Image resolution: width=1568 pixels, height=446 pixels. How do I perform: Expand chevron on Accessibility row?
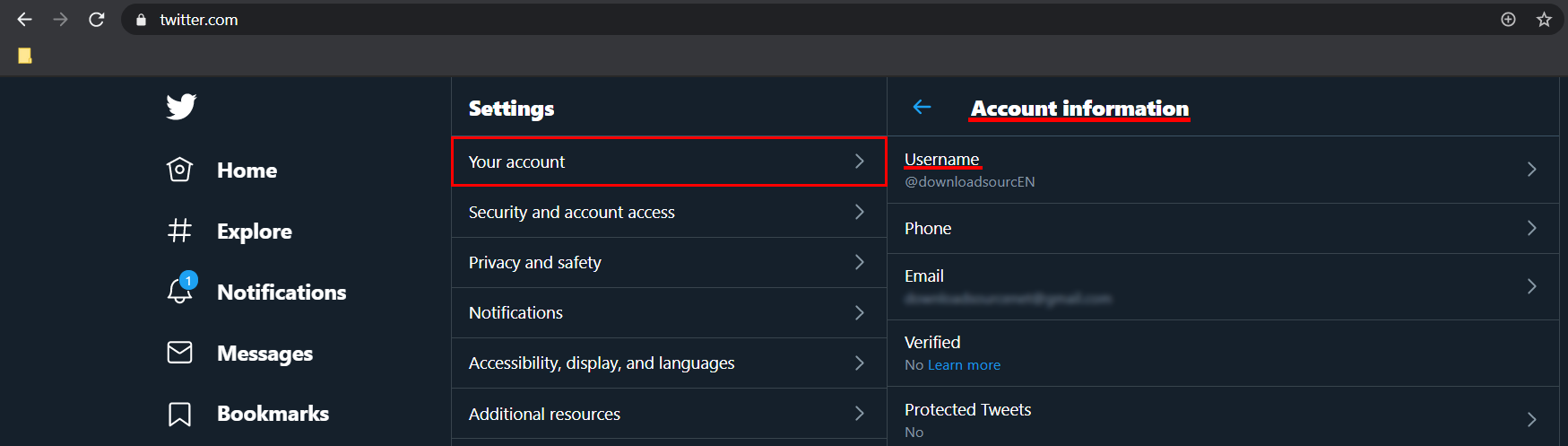point(859,363)
